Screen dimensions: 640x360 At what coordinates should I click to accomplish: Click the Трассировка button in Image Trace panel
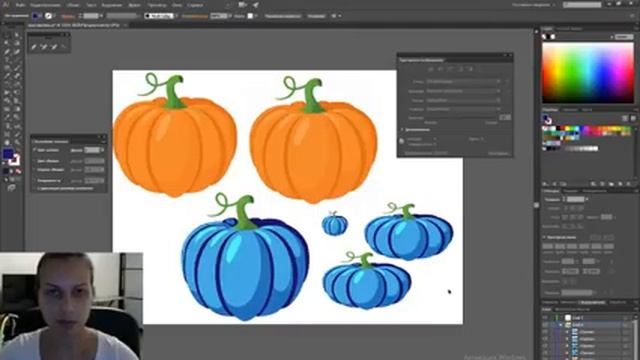499,153
